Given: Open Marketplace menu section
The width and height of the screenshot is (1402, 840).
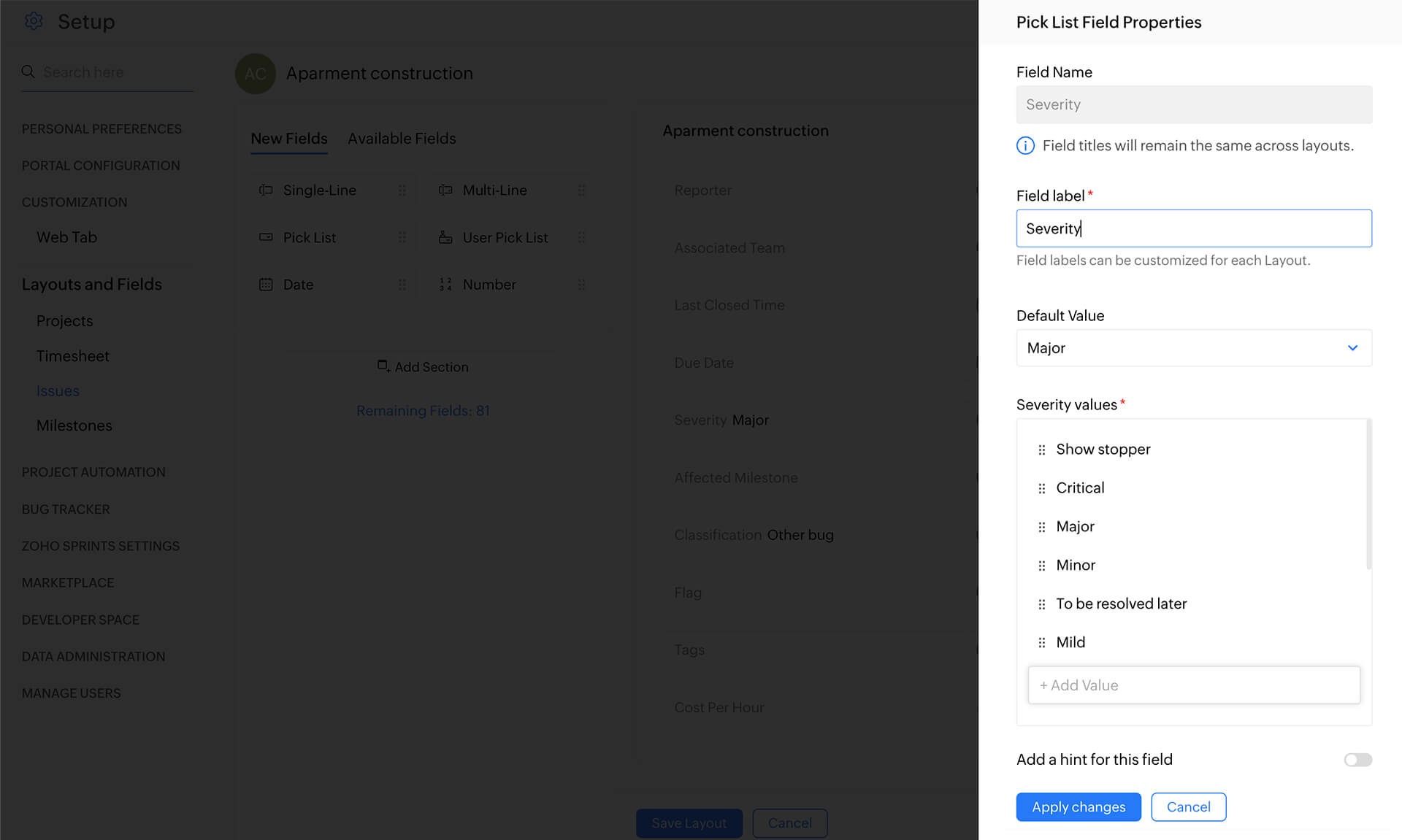Looking at the screenshot, I should [x=68, y=583].
